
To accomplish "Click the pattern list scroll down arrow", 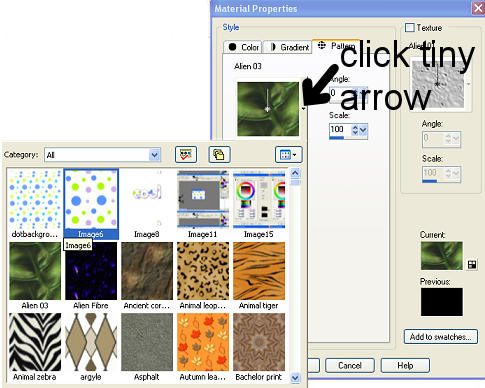I will pos(295,378).
